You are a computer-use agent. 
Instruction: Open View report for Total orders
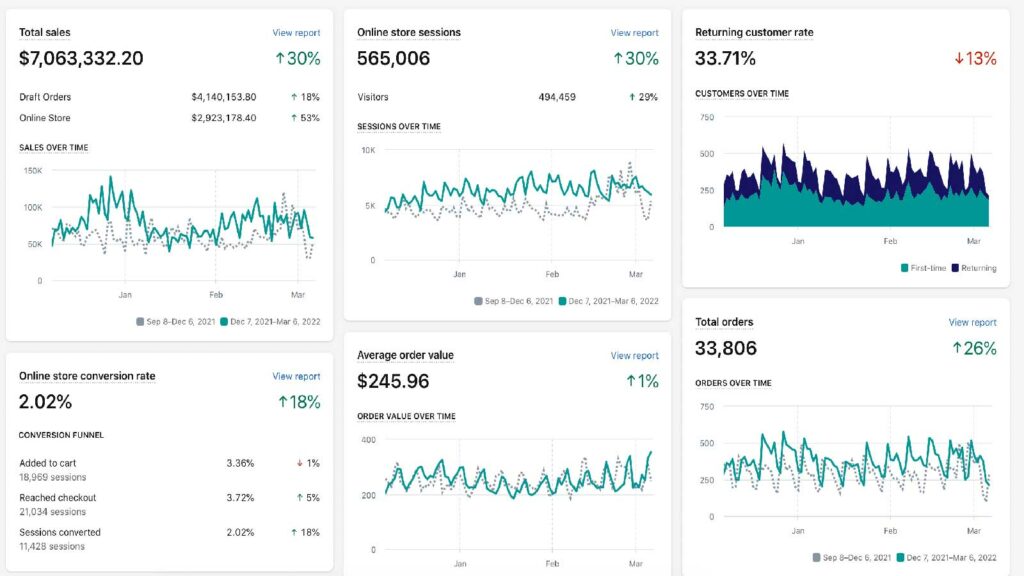coord(972,323)
